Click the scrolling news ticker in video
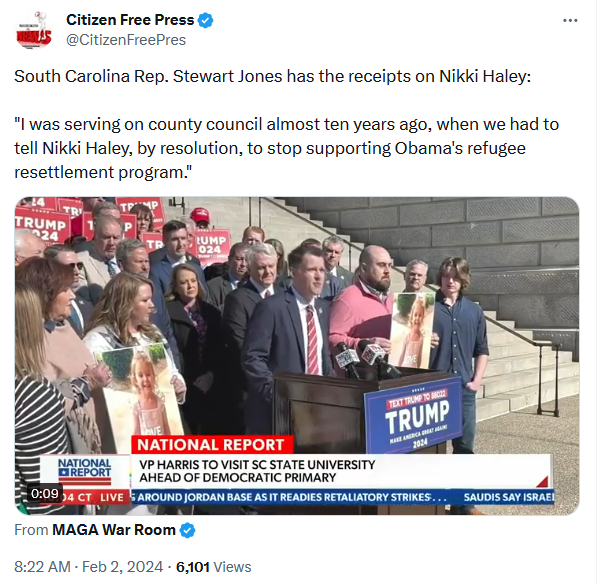Image resolution: width=603 pixels, height=584 pixels. tap(343, 497)
